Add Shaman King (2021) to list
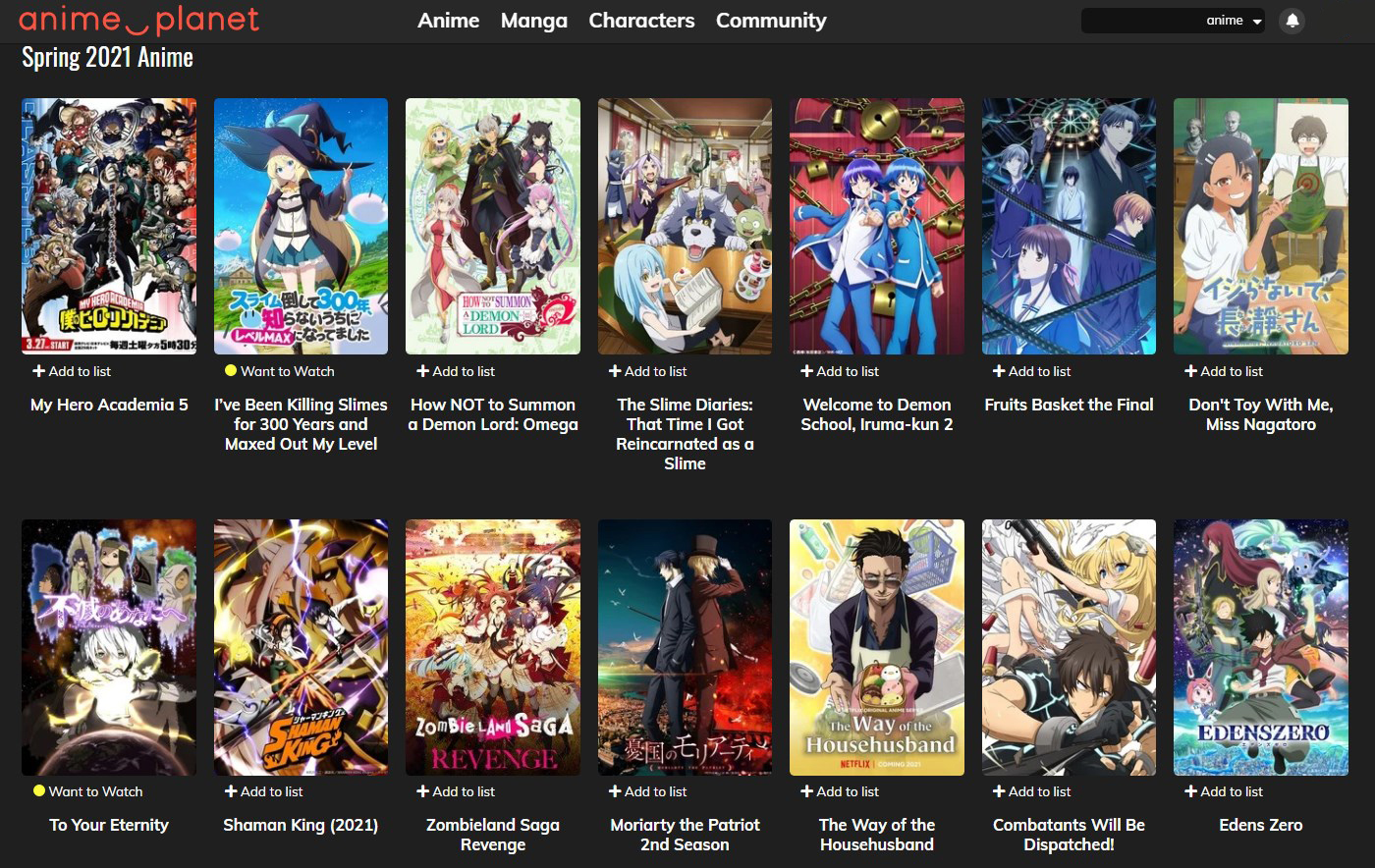 click(x=263, y=791)
